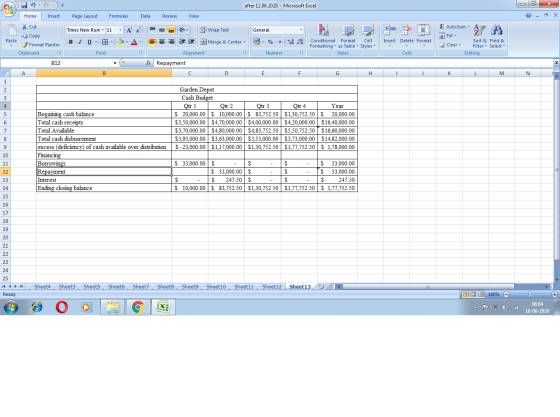Open the Page Layout ribbon tab
The image size is (560, 417).
[x=85, y=16]
